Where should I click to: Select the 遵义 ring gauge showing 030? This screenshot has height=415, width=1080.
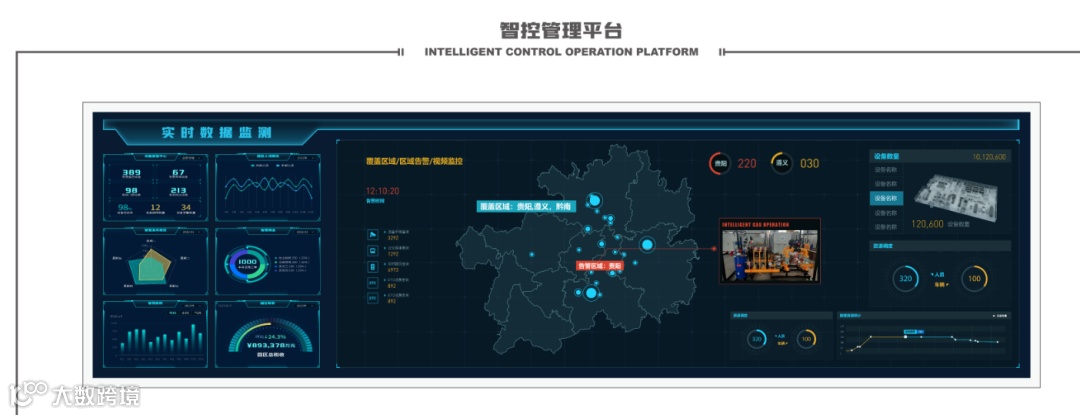coord(781,163)
